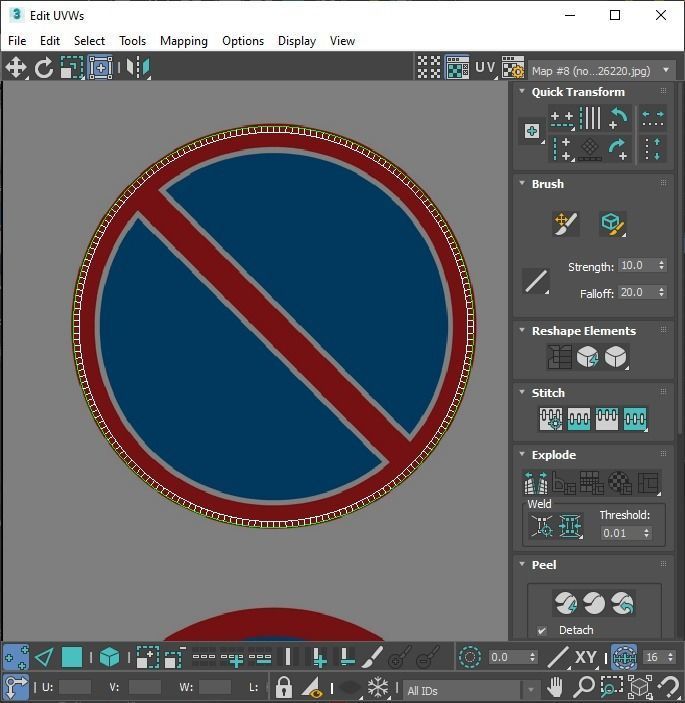This screenshot has width=685, height=703.
Task: Collapse the Explode rollout
Action: coord(522,454)
